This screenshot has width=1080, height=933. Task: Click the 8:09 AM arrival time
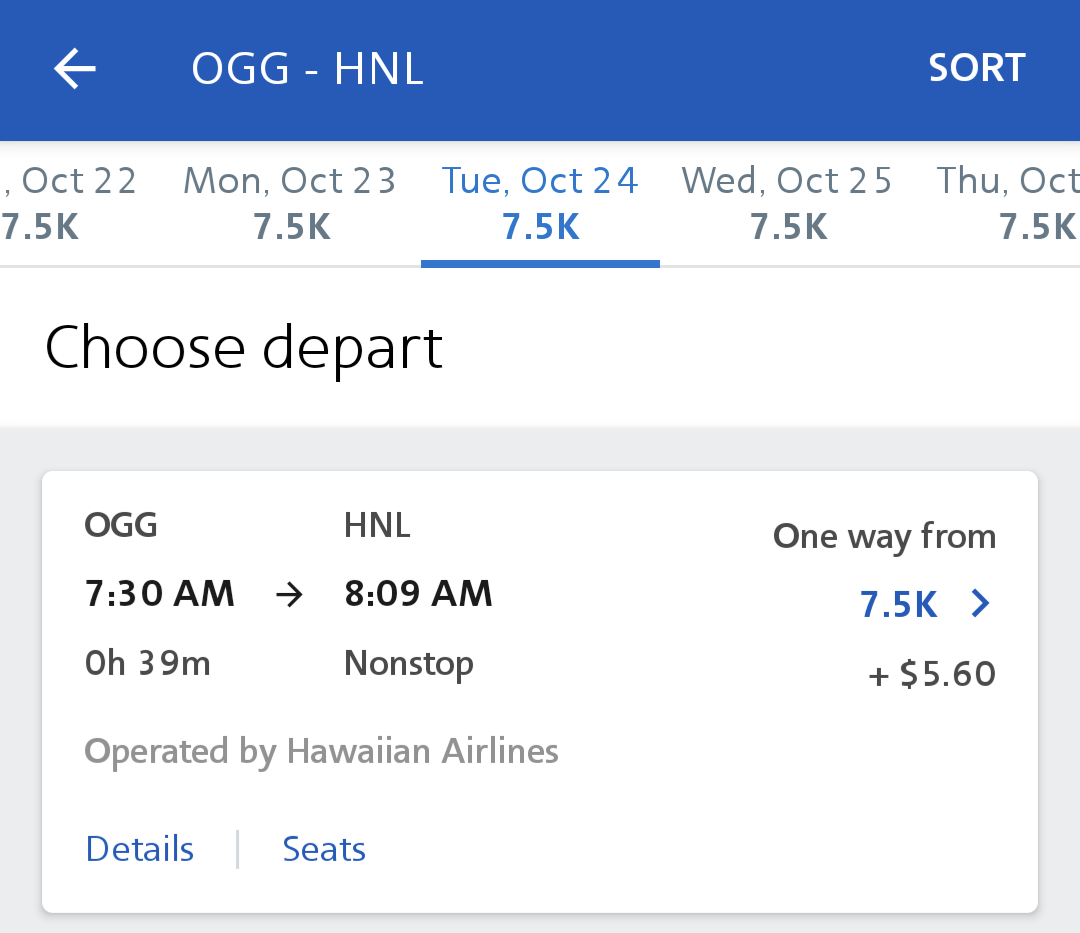[418, 594]
